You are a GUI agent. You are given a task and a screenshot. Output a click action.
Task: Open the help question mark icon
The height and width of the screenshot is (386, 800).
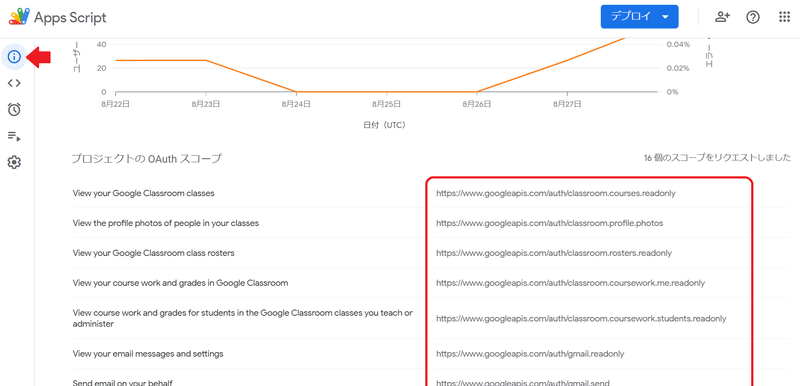(x=753, y=17)
